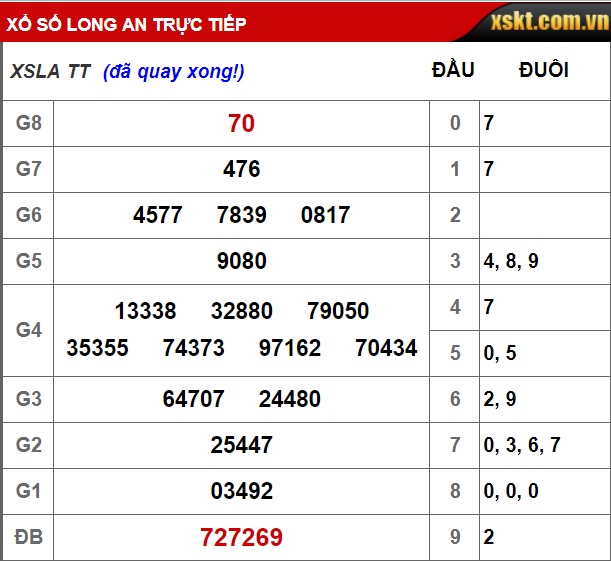Select the G4 number 13338
Image resolution: width=611 pixels, height=561 pixels.
(145, 311)
